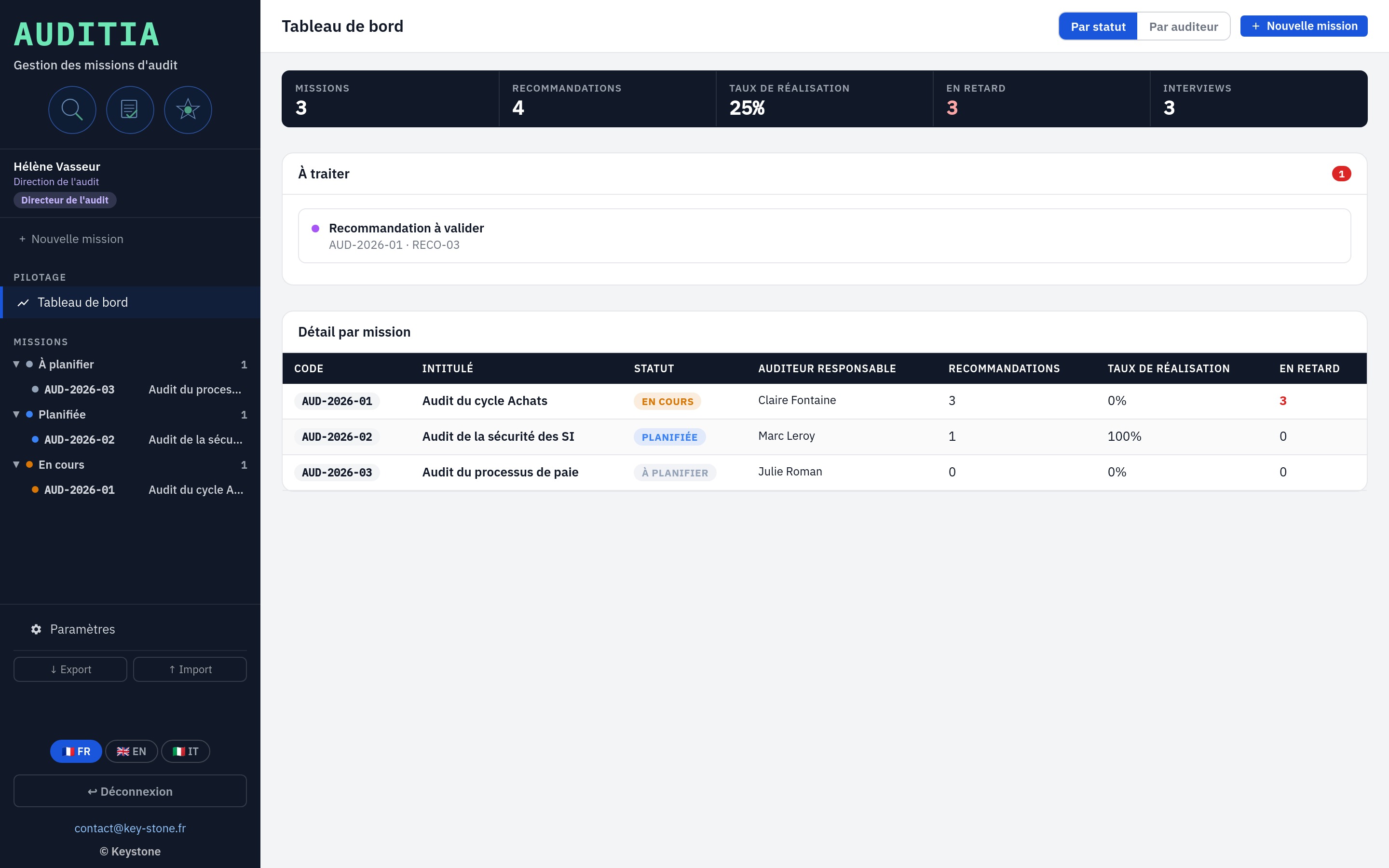
Task: Open AUD-2026-03 in the sidebar tree
Action: pos(130,389)
